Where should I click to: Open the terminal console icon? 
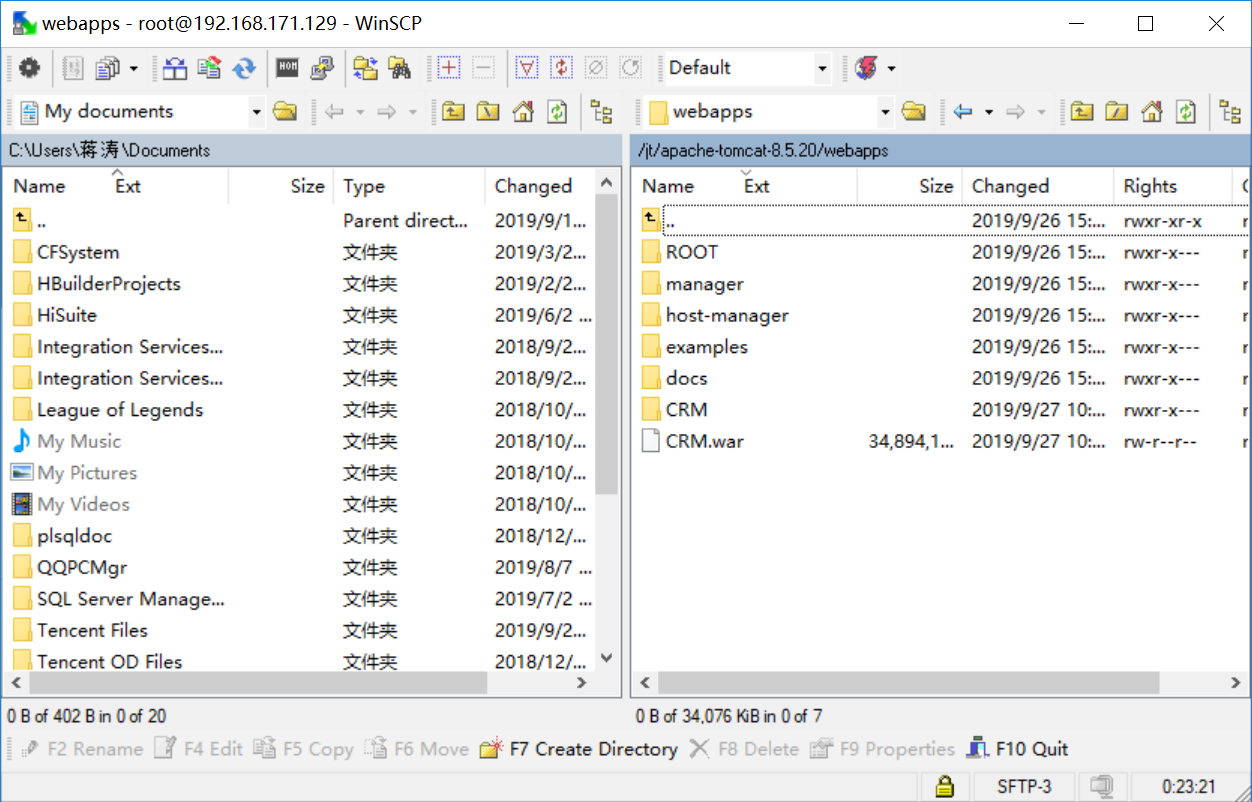288,68
